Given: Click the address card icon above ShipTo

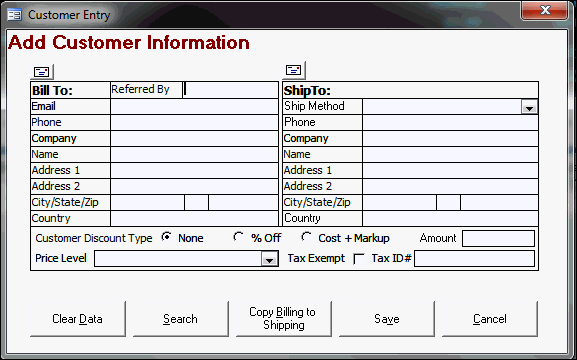Looking at the screenshot, I should click(x=294, y=70).
